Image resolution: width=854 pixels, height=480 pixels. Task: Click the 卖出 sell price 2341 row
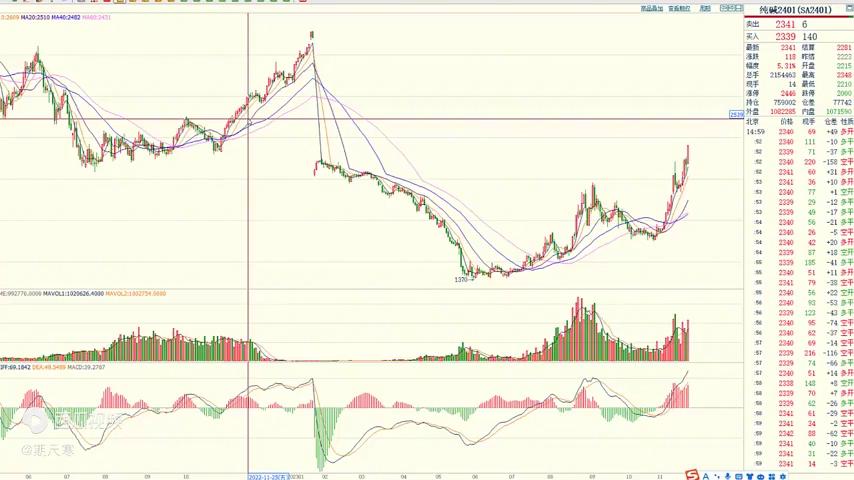tap(783, 24)
